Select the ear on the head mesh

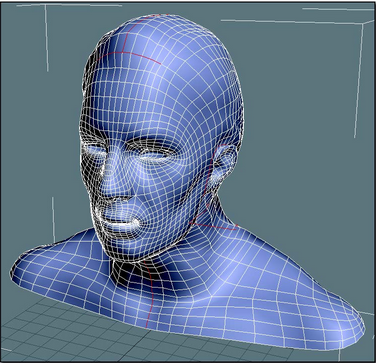coord(225,168)
